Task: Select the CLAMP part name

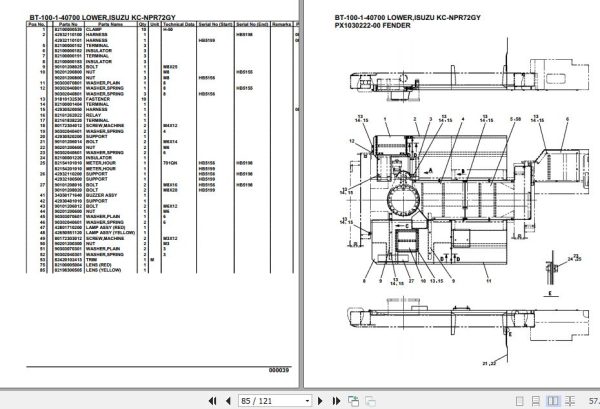Action: coord(94,29)
